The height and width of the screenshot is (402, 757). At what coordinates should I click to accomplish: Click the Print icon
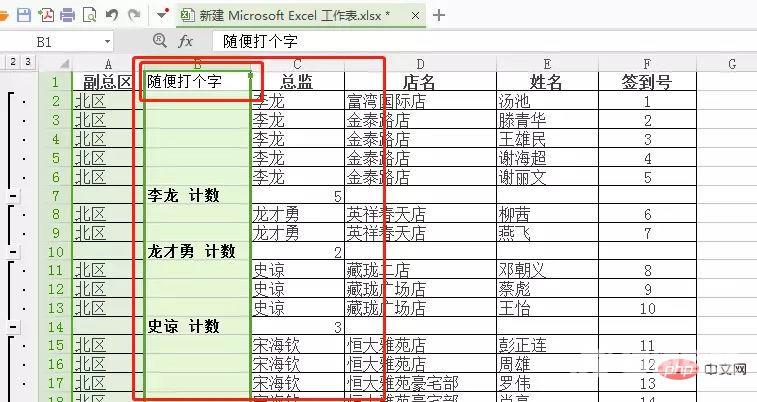coord(68,15)
